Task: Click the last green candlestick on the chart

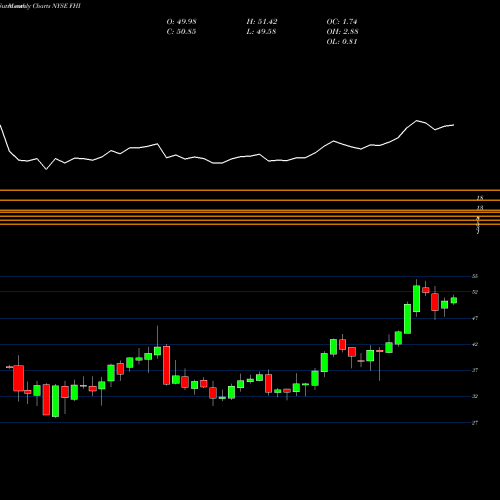Action: (454, 300)
